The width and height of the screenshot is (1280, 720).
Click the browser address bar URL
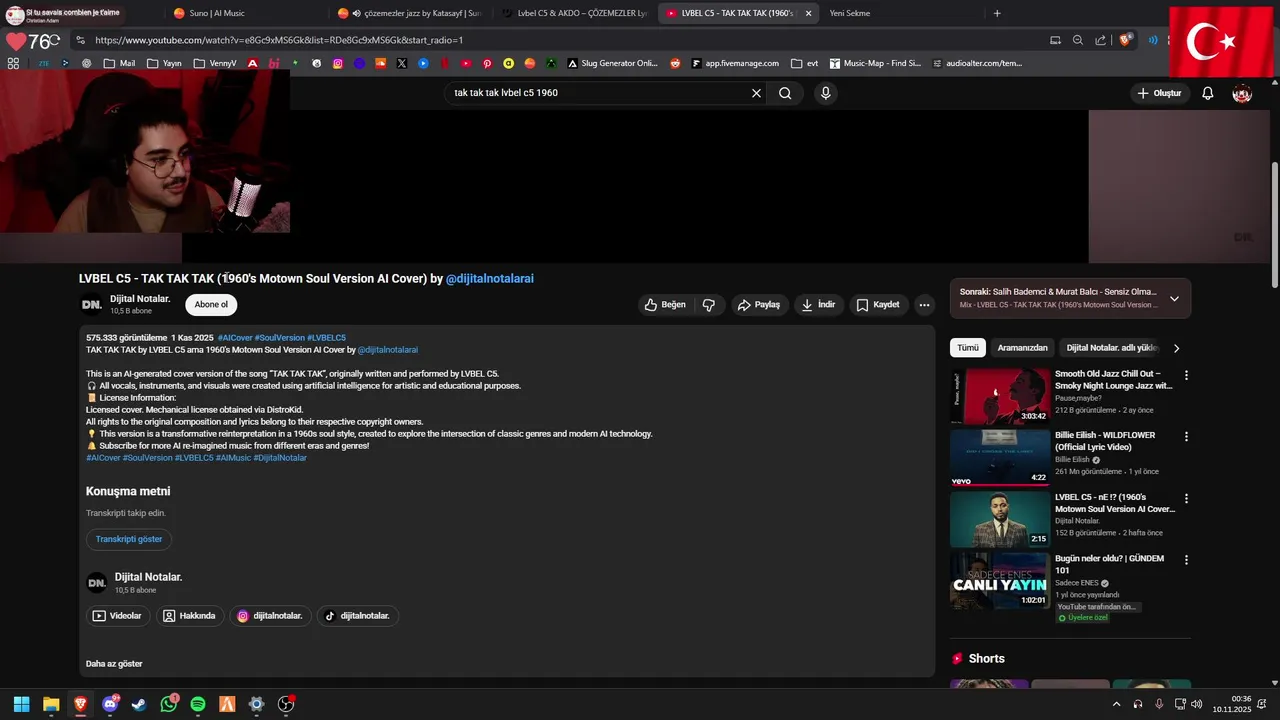click(x=279, y=40)
